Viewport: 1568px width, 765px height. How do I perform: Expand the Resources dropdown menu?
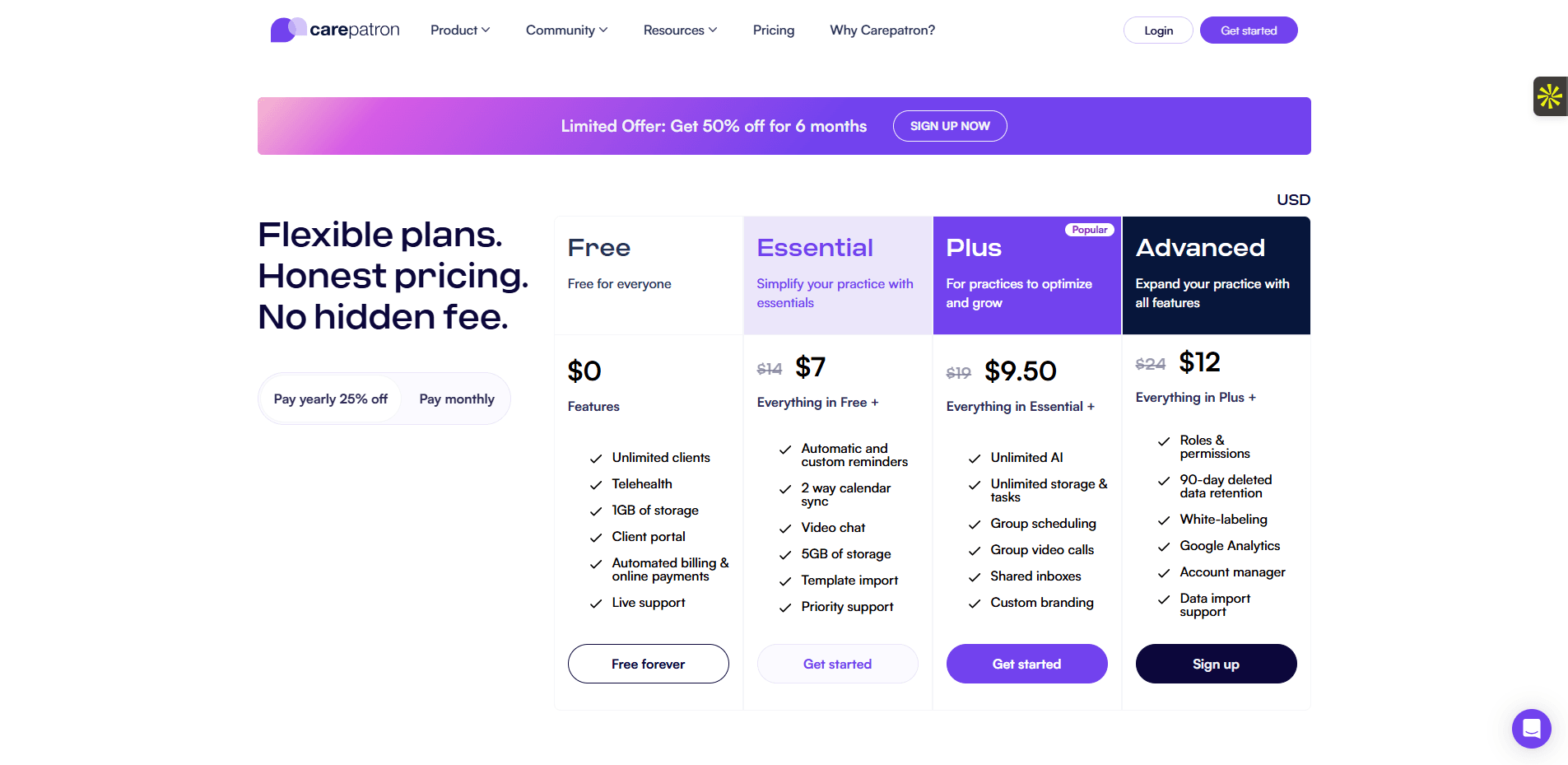tap(680, 30)
